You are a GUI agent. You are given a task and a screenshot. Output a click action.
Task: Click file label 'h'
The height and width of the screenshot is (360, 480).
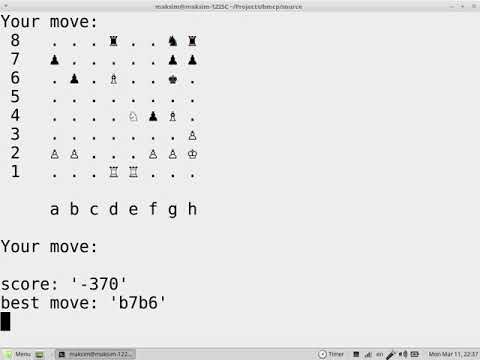point(192,209)
